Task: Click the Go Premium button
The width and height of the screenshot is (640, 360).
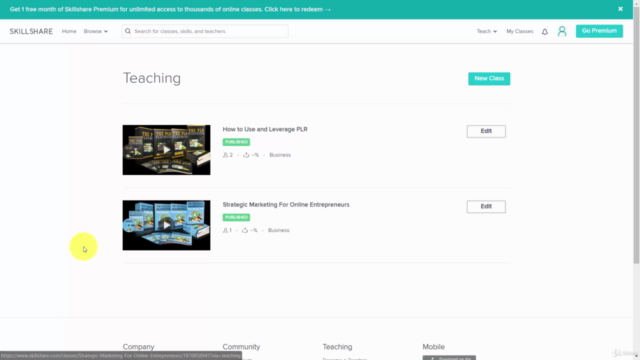Action: pyautogui.click(x=599, y=31)
